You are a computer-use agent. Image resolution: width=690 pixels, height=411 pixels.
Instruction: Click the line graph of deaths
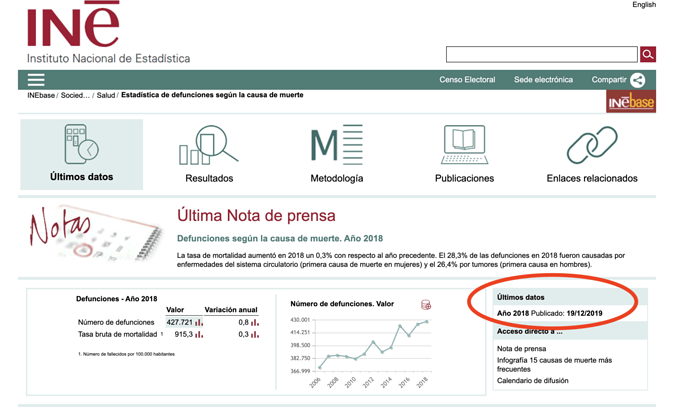(x=373, y=345)
